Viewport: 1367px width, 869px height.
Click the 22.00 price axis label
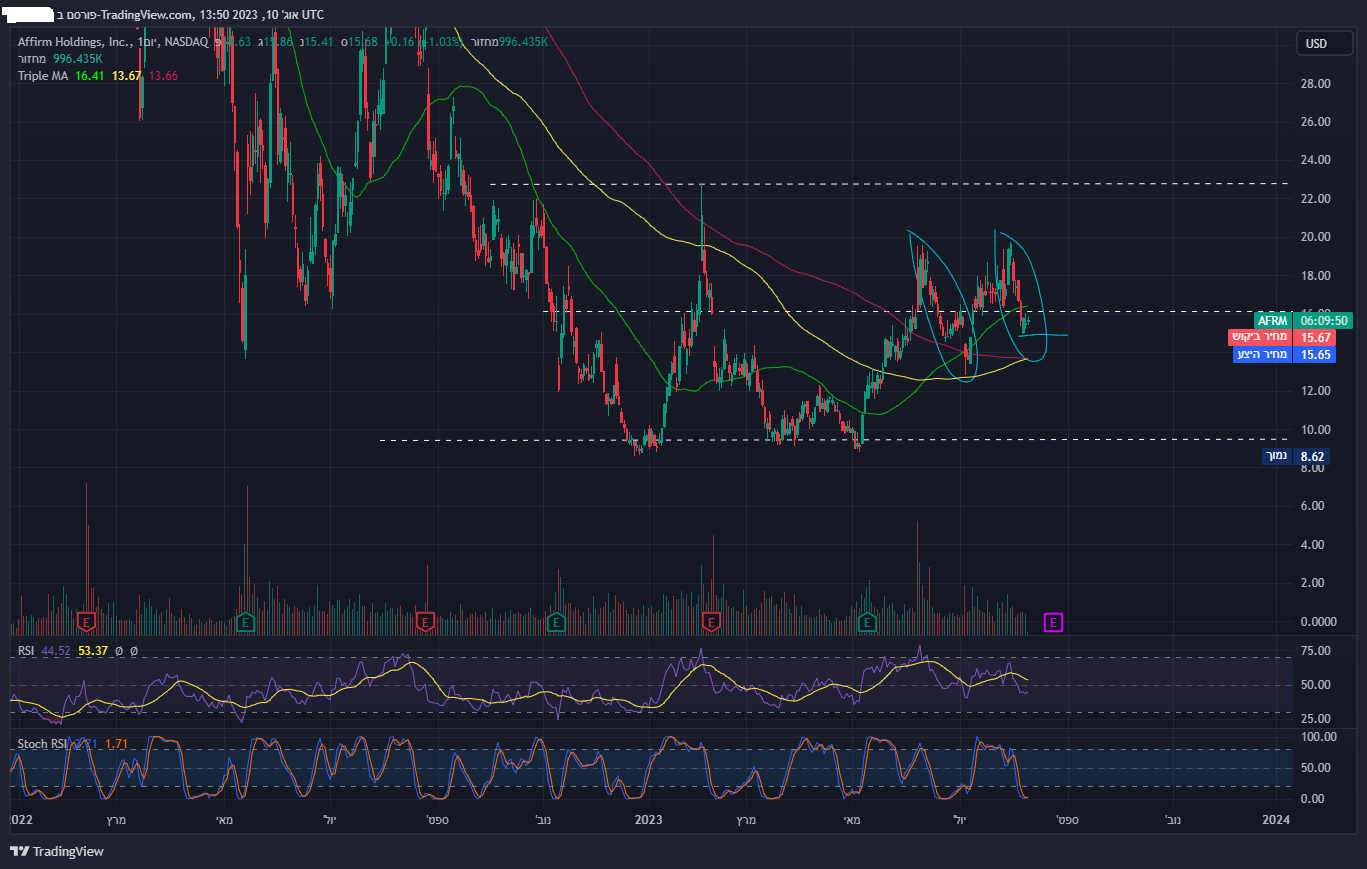point(1316,199)
